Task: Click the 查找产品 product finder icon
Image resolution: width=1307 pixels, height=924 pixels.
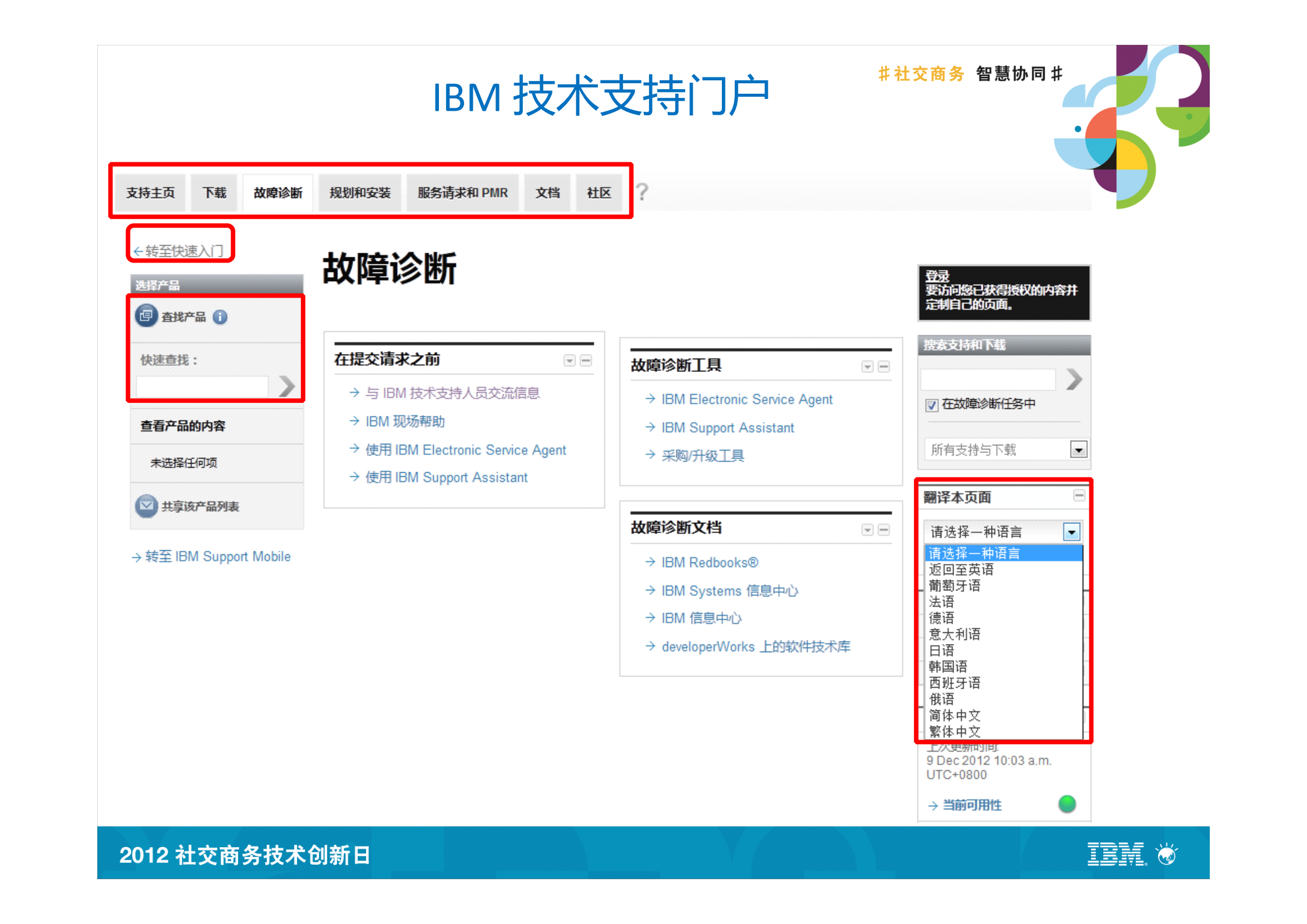Action: [146, 316]
